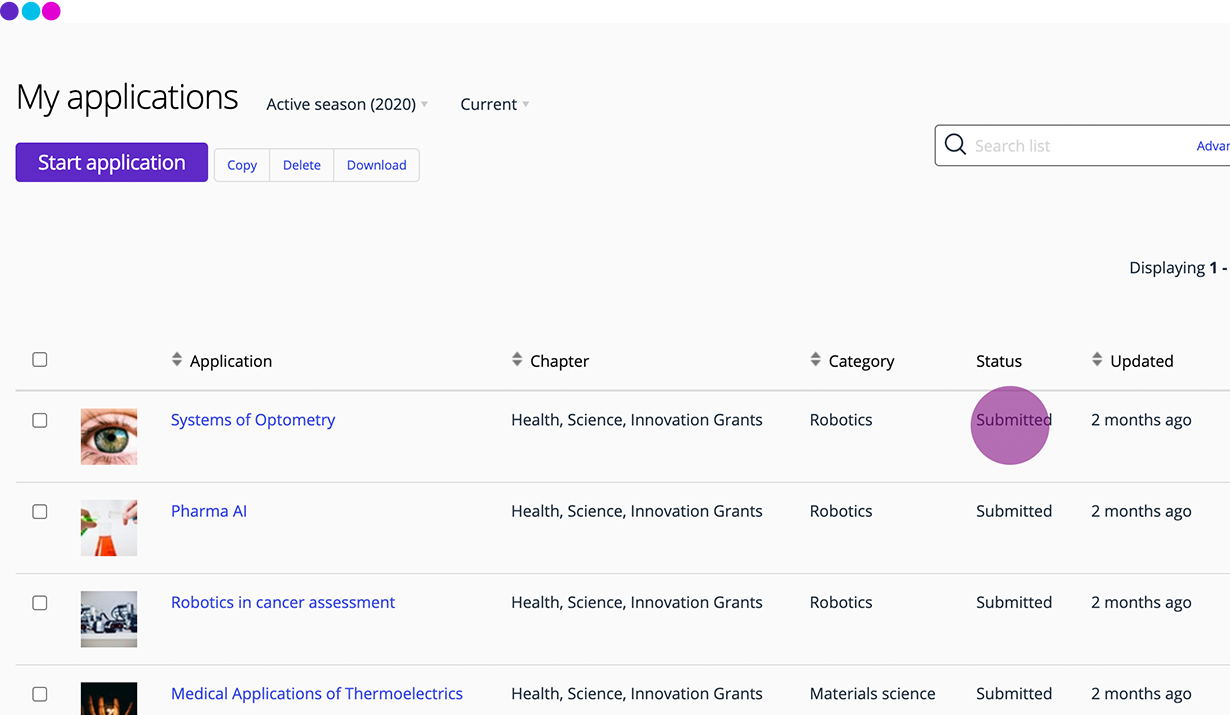Sort the Chapter column
This screenshot has height=715, width=1230.
coord(517,358)
